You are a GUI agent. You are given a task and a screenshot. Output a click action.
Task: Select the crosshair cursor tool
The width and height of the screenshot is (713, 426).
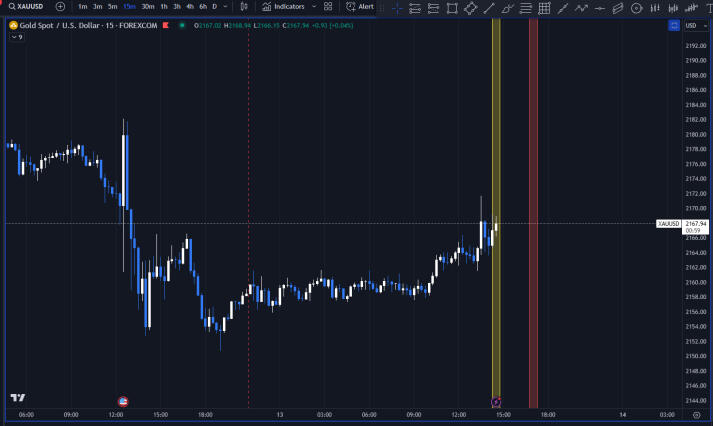click(397, 8)
